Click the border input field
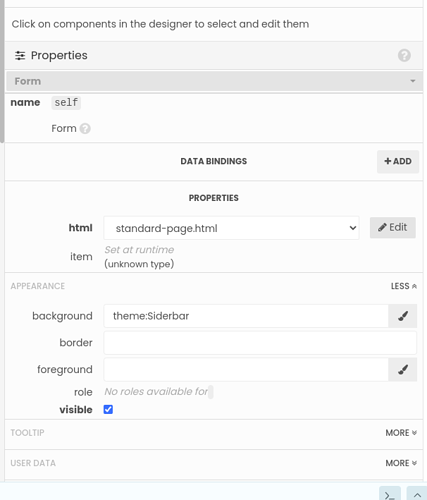Viewport: 427px width, 500px height. point(260,343)
